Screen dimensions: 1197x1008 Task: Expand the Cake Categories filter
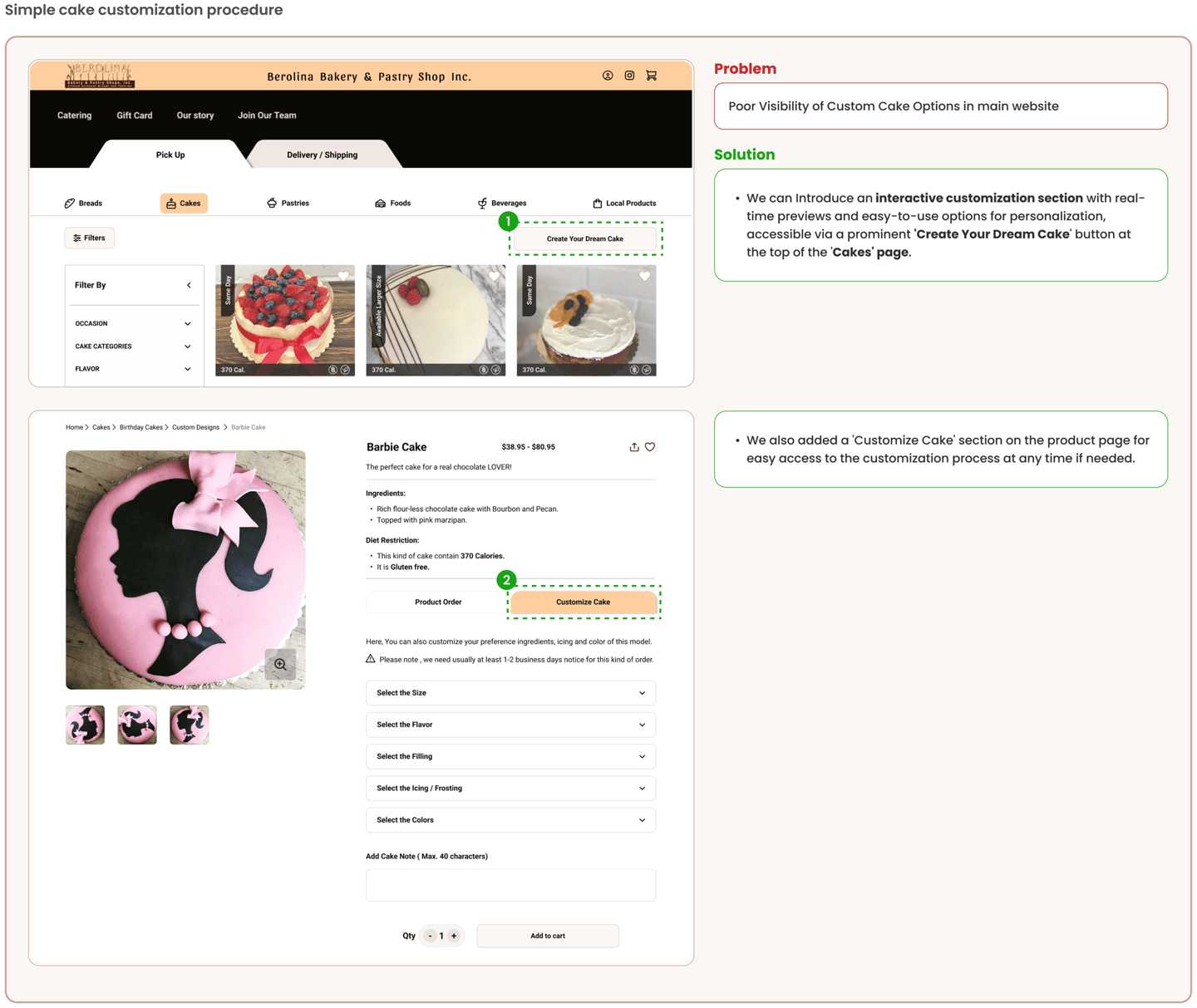click(x=133, y=347)
